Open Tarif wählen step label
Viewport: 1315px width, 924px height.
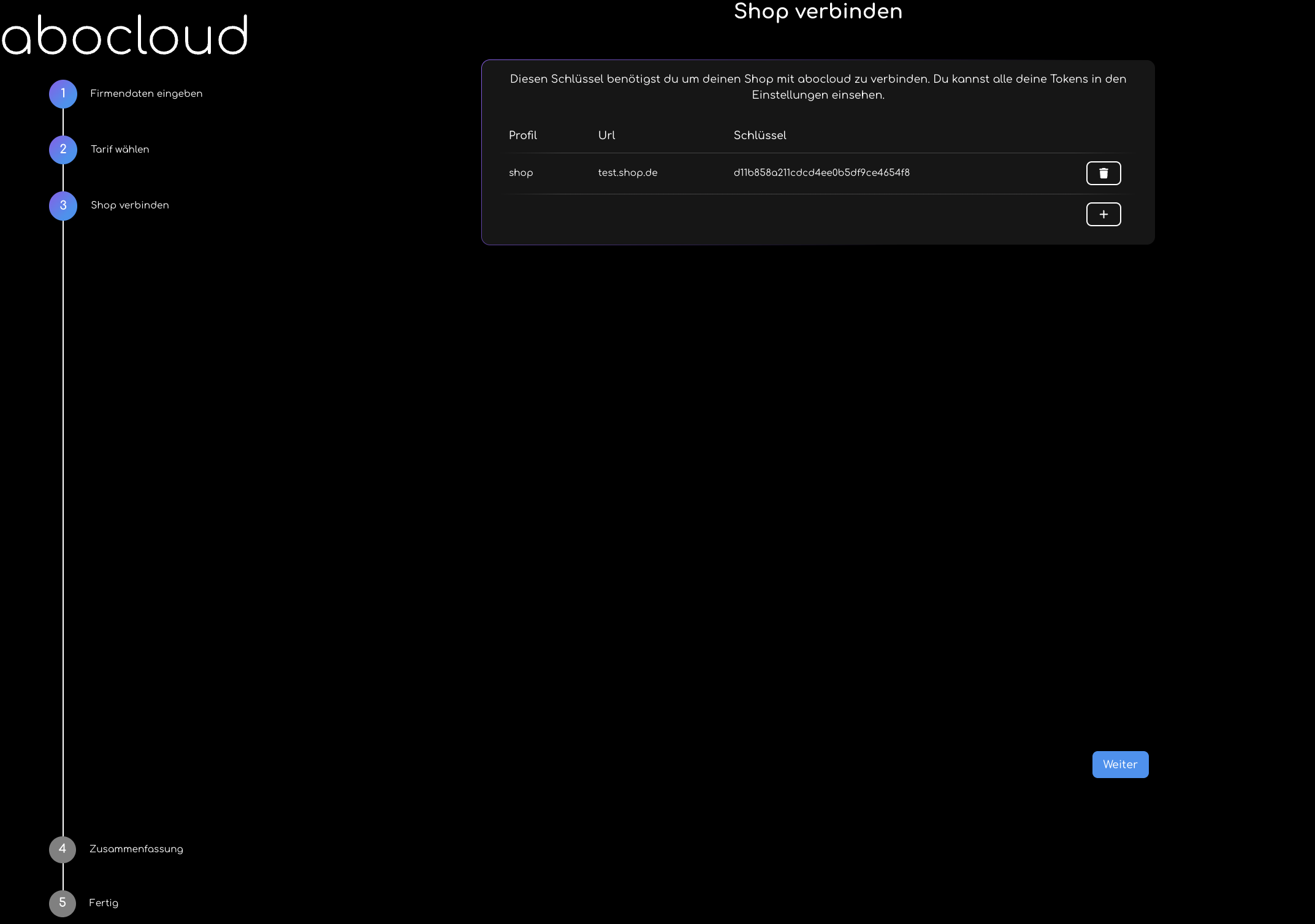[120, 149]
